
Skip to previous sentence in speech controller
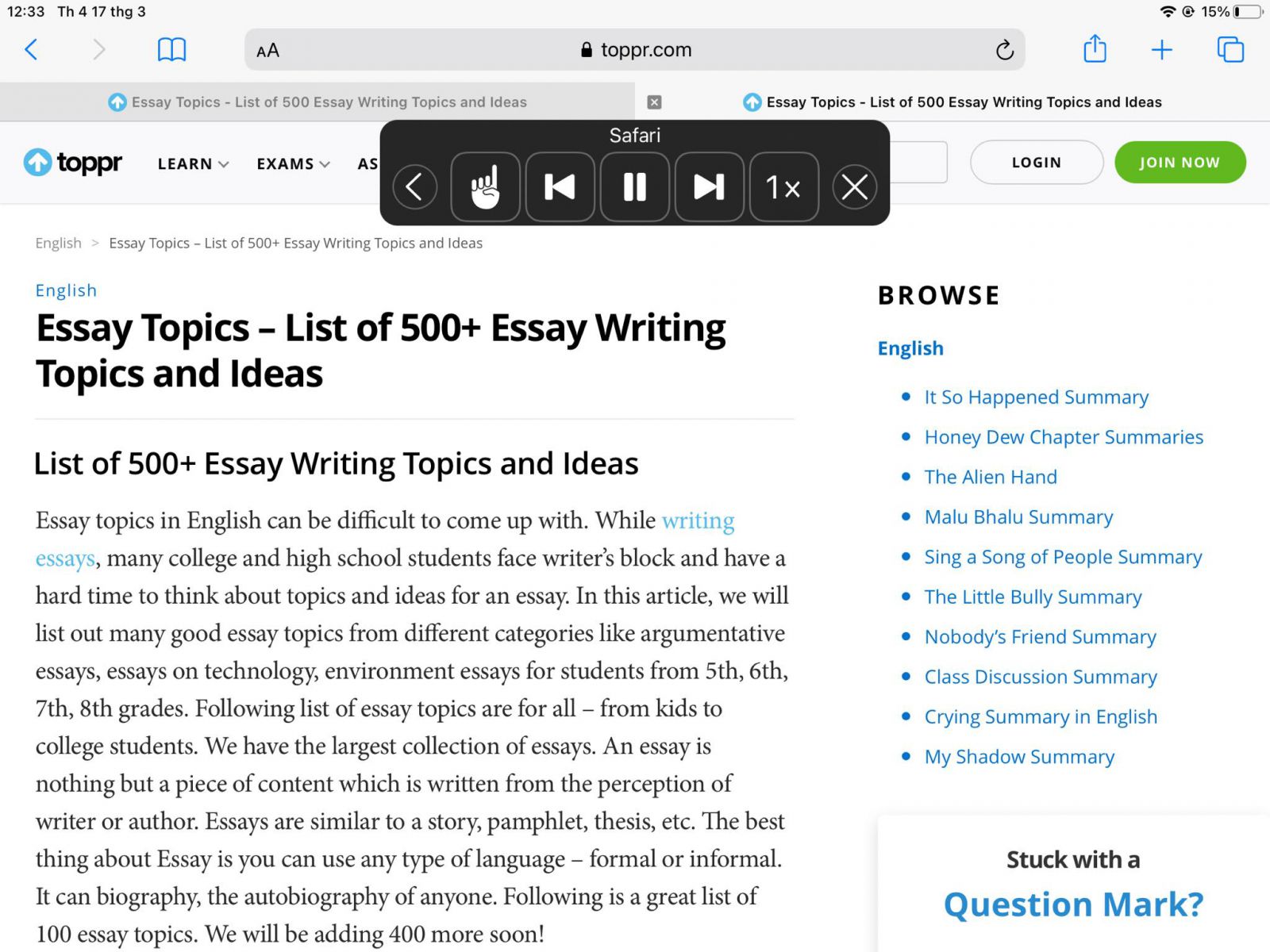[560, 187]
